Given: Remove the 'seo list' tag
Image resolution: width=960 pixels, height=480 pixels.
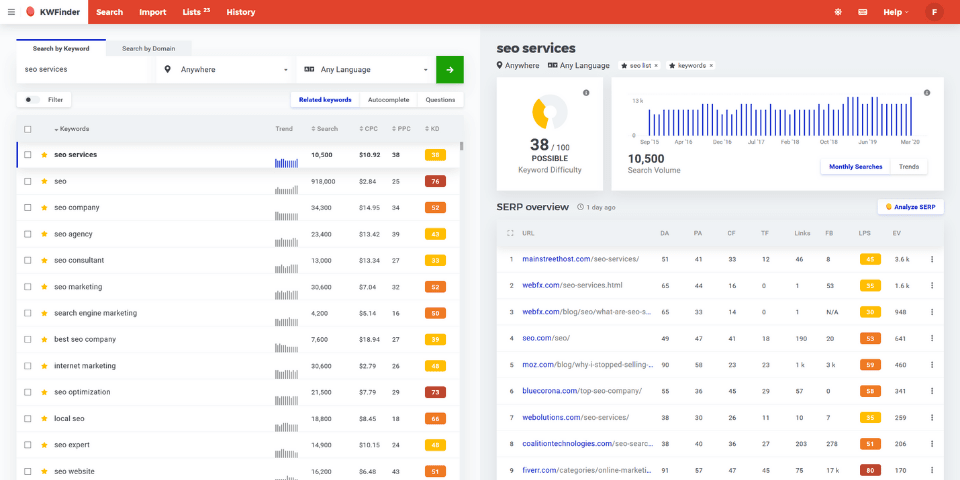Looking at the screenshot, I should coord(657,65).
